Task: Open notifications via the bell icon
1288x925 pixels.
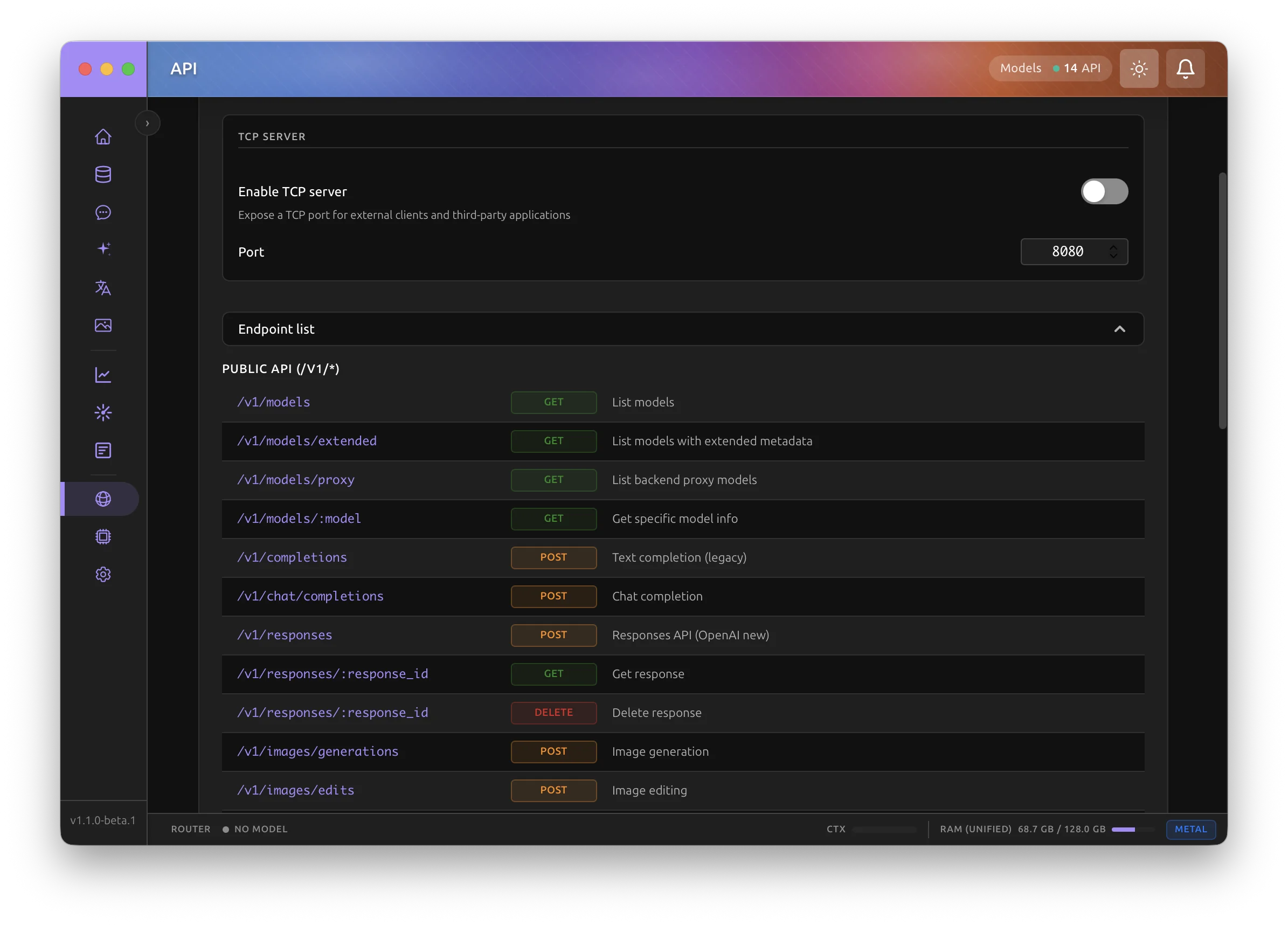Action: 1185,68
